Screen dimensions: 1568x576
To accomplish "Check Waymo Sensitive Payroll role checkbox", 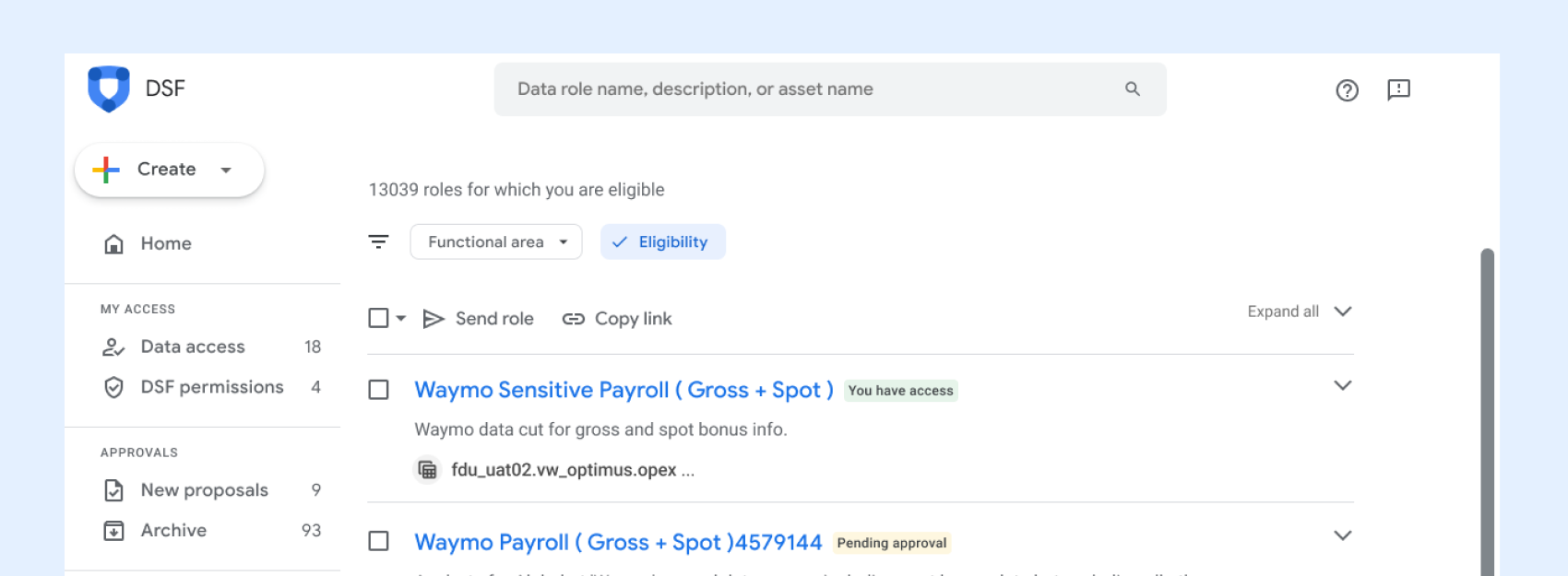I will pos(378,390).
